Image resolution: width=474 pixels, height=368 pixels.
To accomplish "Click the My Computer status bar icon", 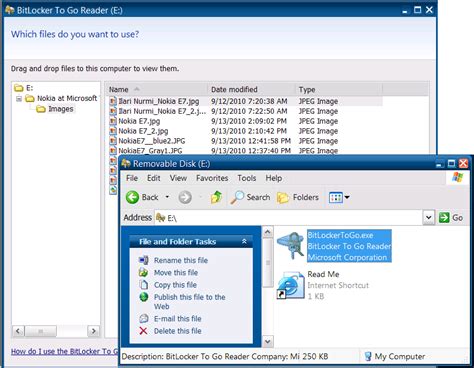I will (368, 356).
